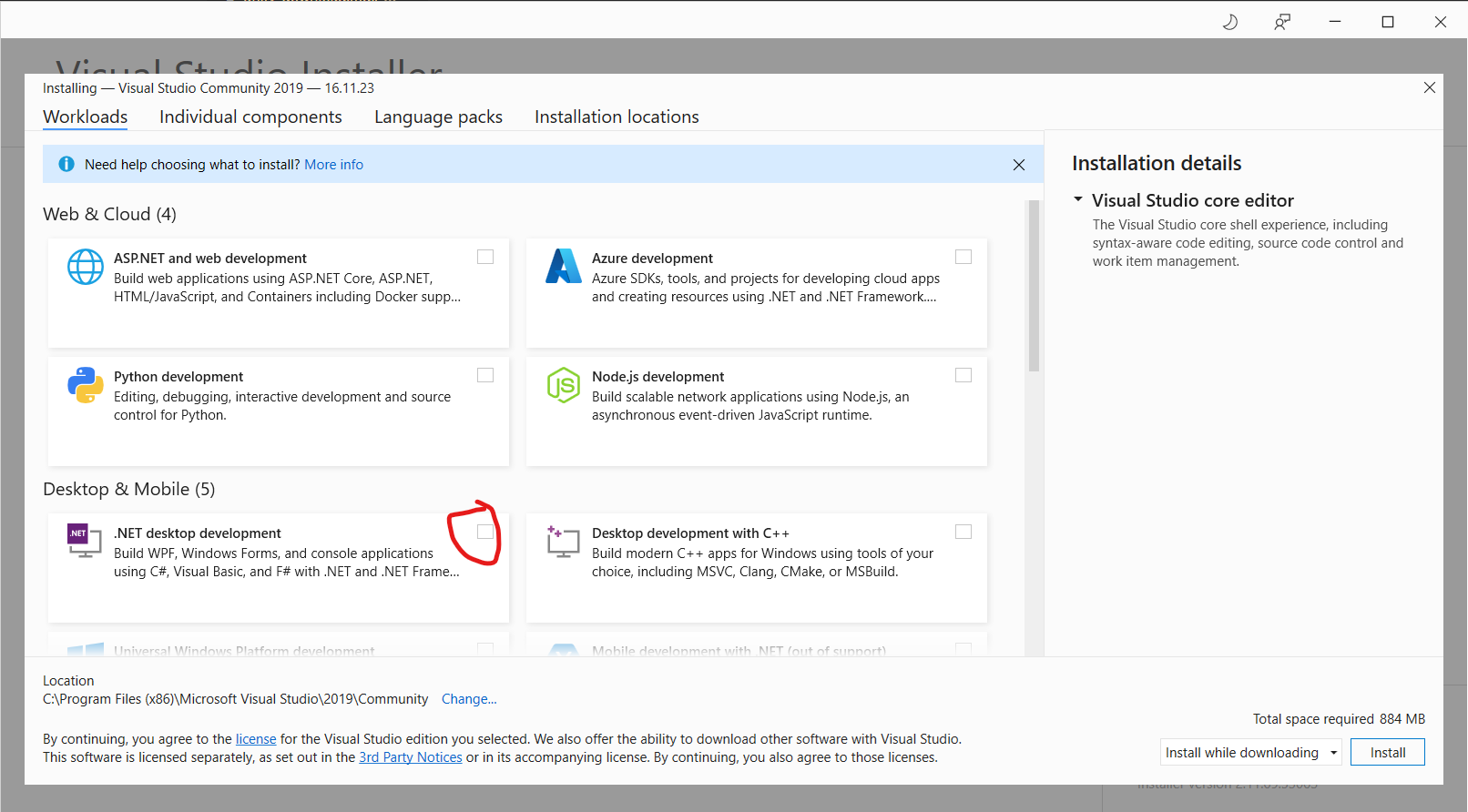
Task: Open the Language packs tab
Action: (x=438, y=117)
